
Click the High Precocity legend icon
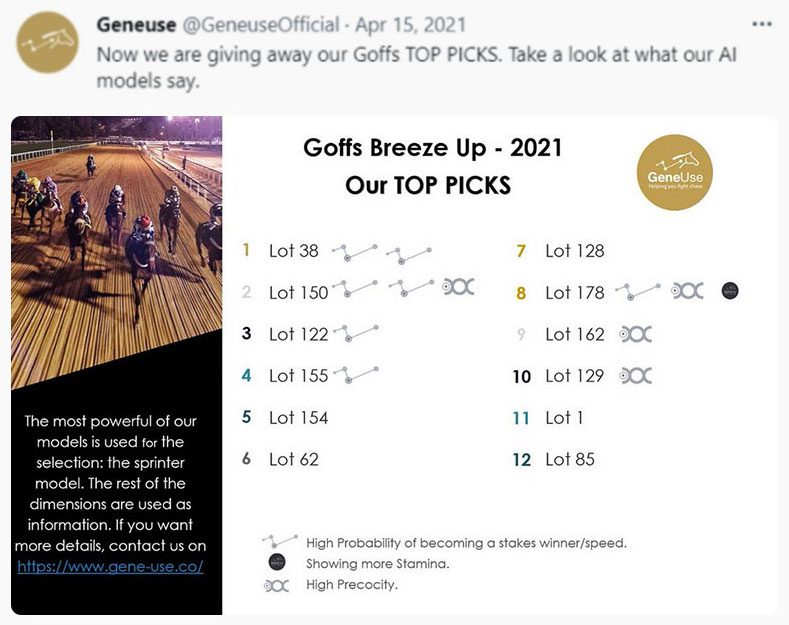pyautogui.click(x=277, y=586)
